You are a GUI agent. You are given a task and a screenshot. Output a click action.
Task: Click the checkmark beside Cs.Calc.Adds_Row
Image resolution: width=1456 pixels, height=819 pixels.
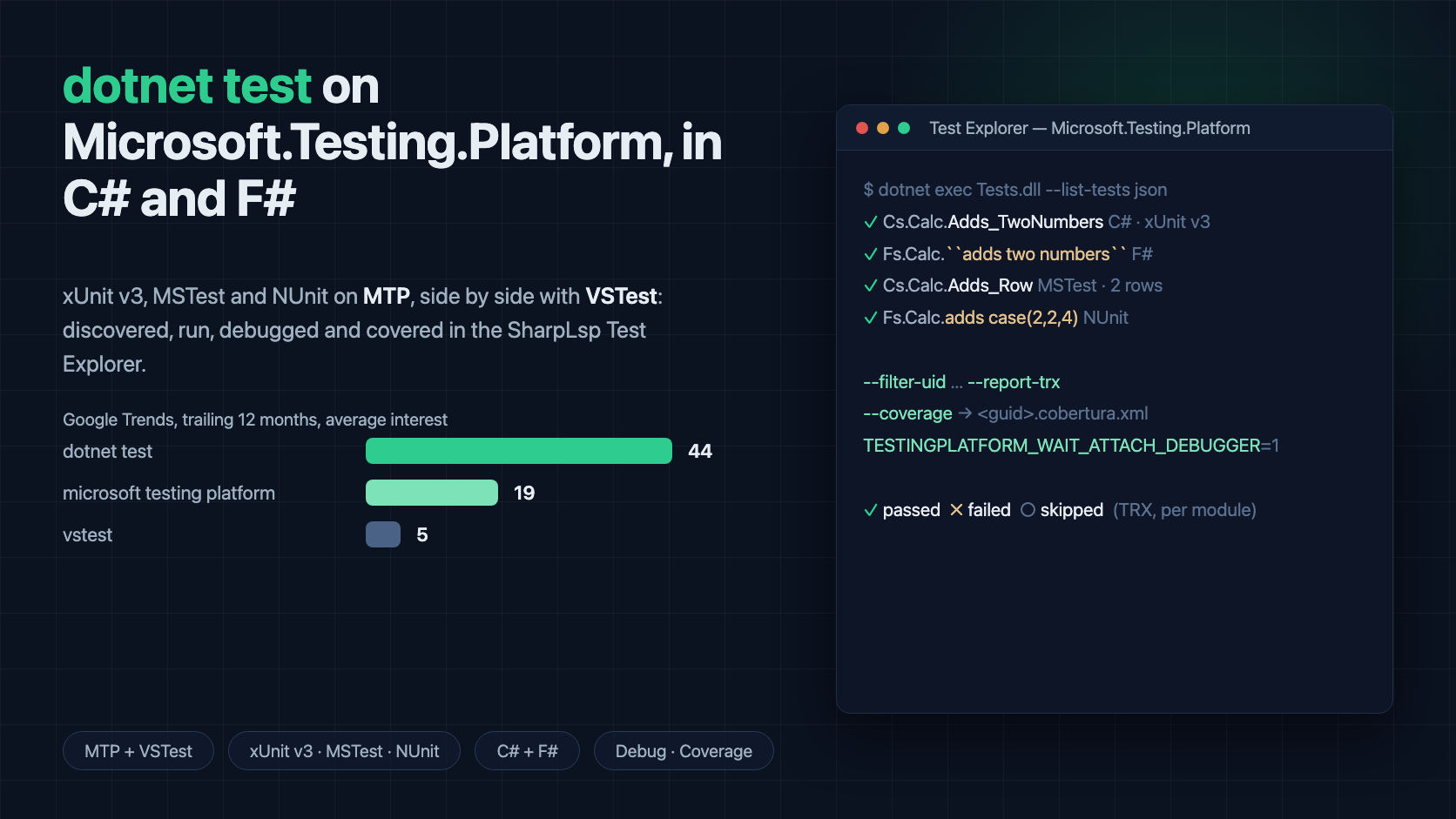(x=870, y=285)
